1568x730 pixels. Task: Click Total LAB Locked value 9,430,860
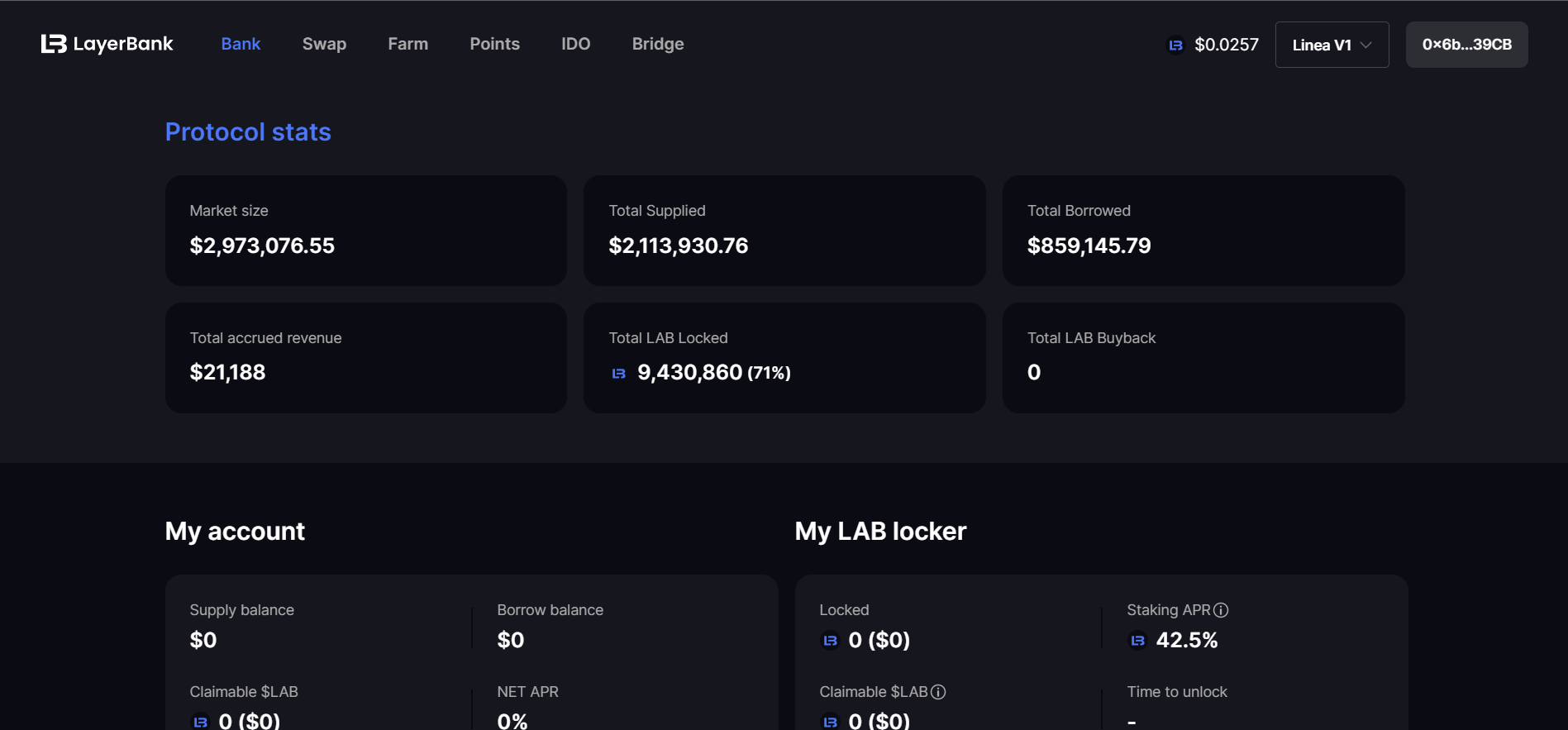(689, 372)
